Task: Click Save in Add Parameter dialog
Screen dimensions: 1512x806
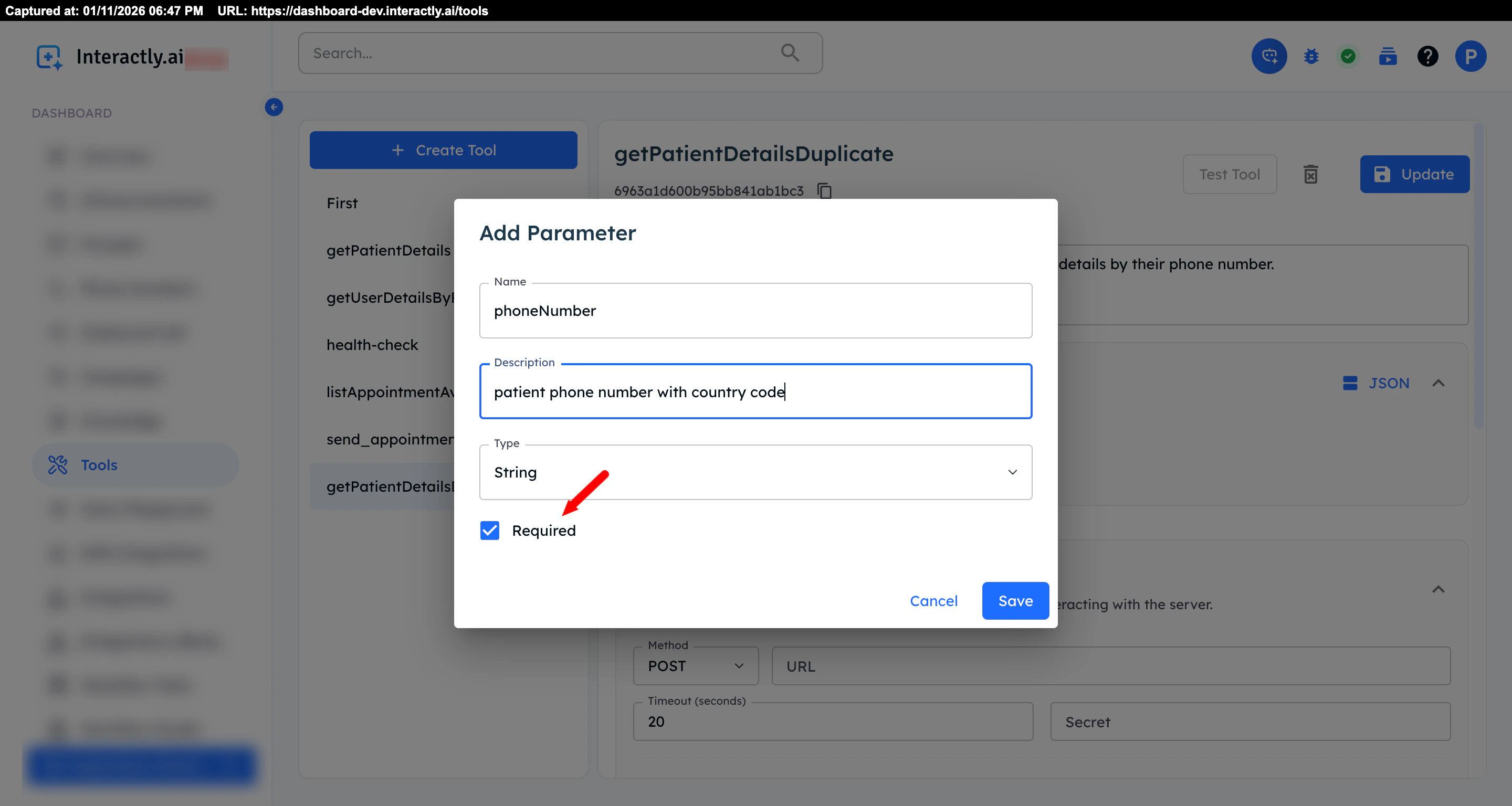Action: click(x=1015, y=601)
